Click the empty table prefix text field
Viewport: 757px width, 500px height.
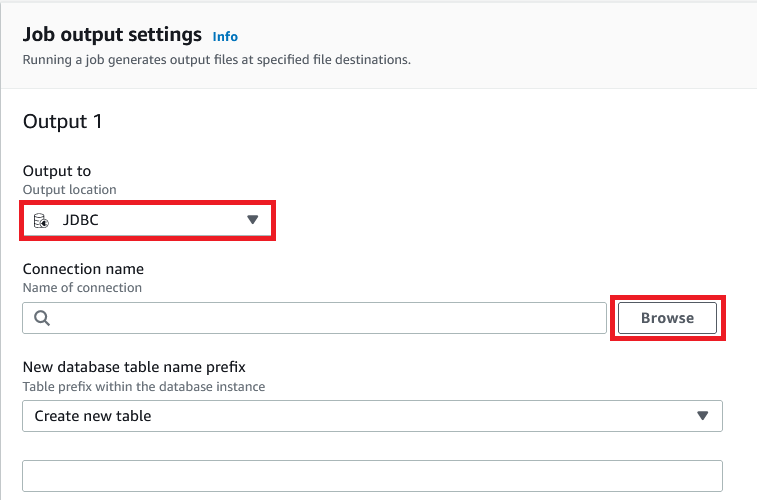point(372,475)
